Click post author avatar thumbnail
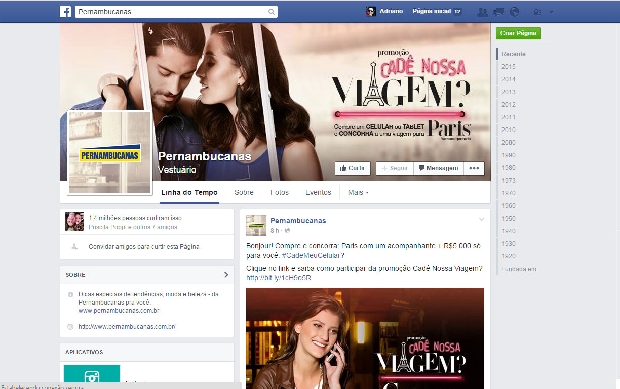The image size is (620, 389). click(x=256, y=225)
